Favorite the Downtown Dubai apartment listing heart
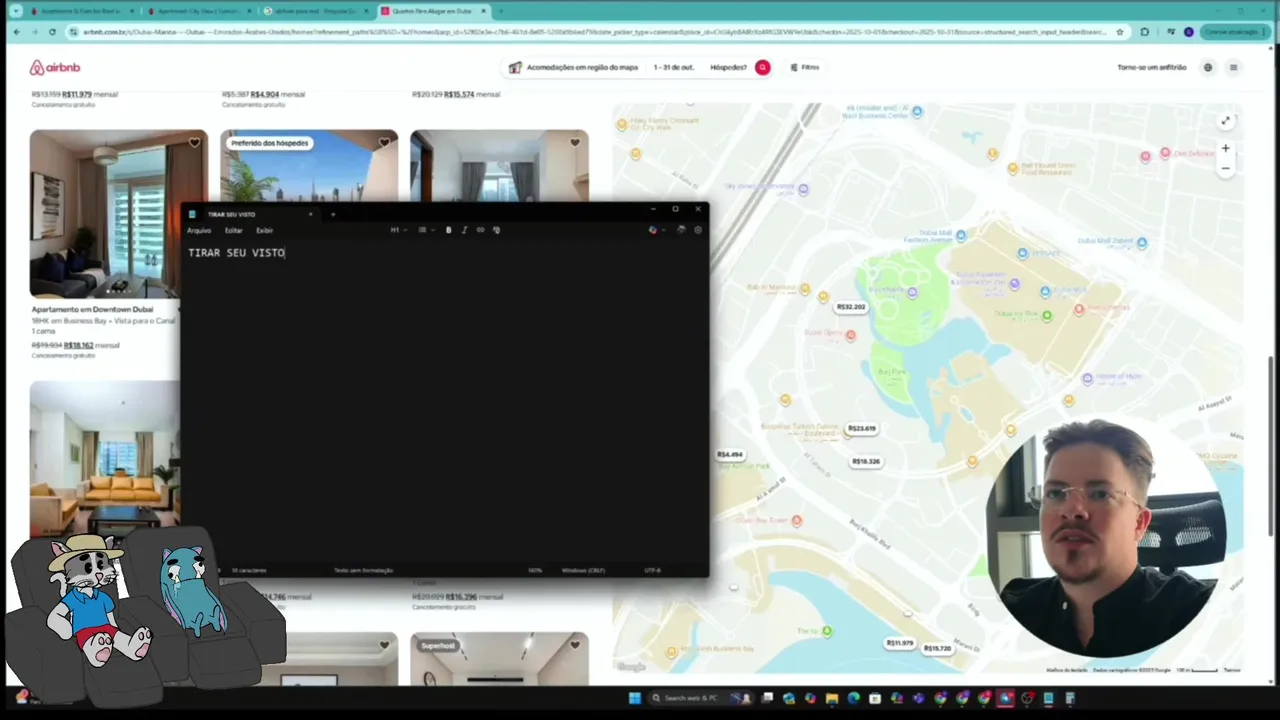Image resolution: width=1280 pixels, height=720 pixels. coord(194,143)
